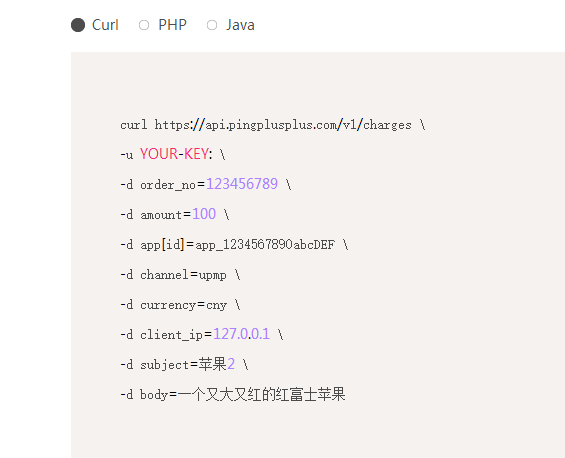Click the word curl starting the command

pyautogui.click(x=133, y=125)
